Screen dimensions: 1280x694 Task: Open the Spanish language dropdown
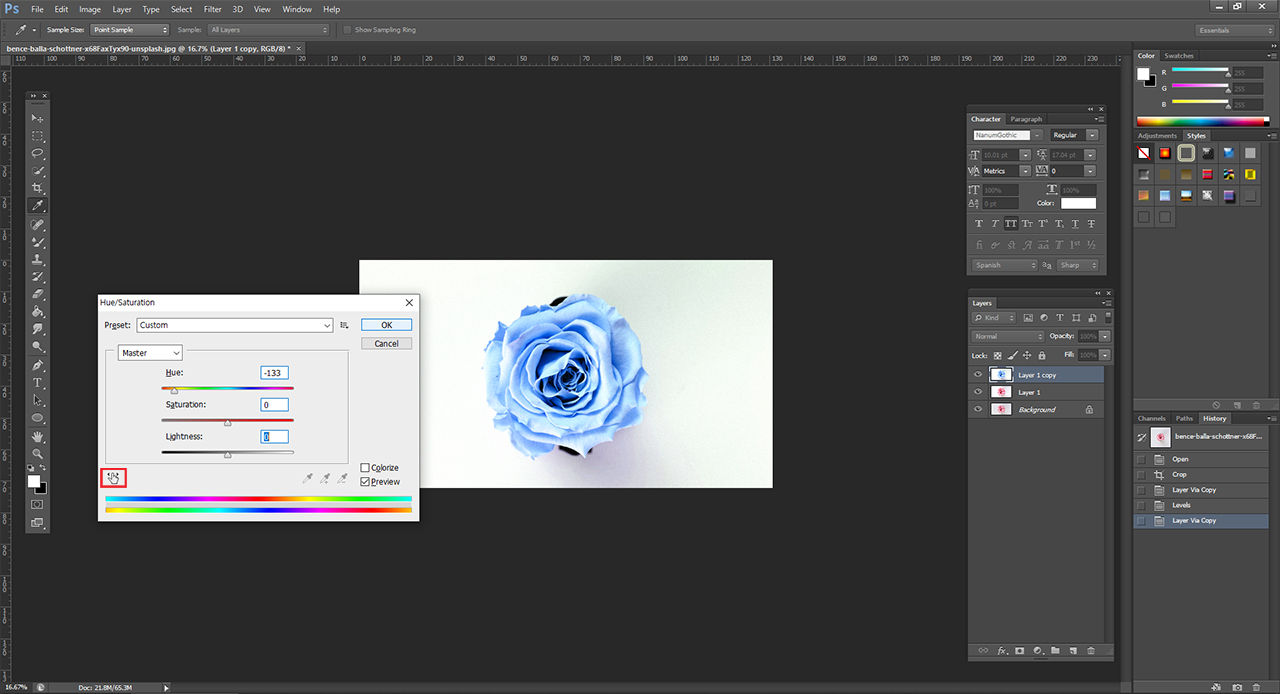pos(1004,265)
